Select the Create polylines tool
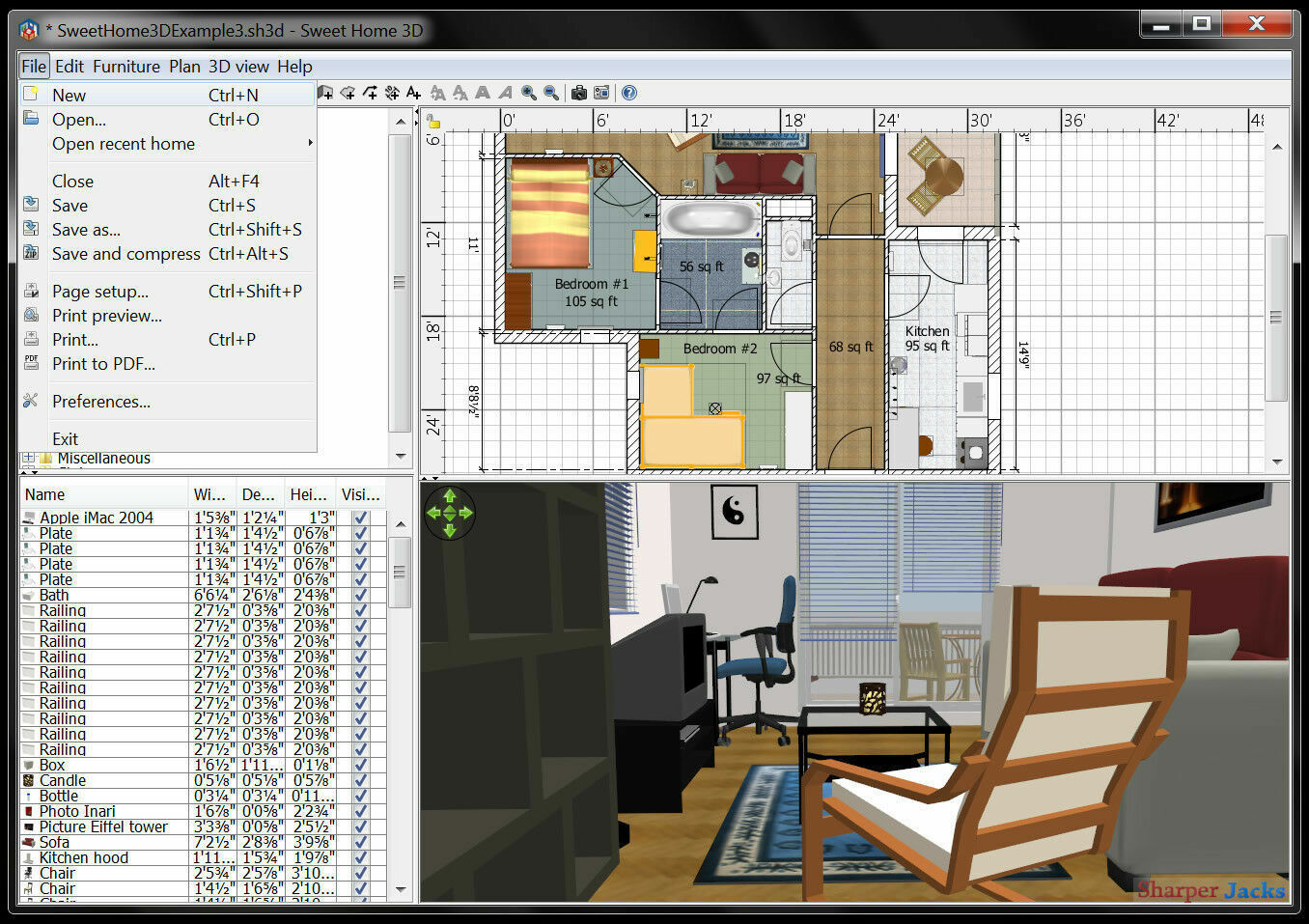 [x=370, y=93]
